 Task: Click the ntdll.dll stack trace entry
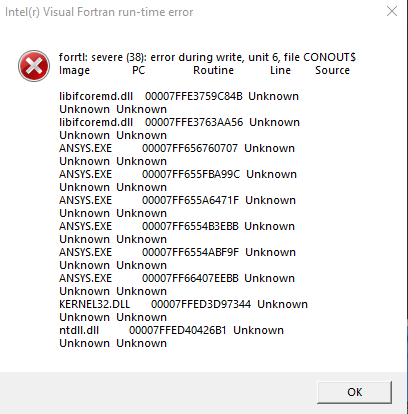[x=171, y=337]
